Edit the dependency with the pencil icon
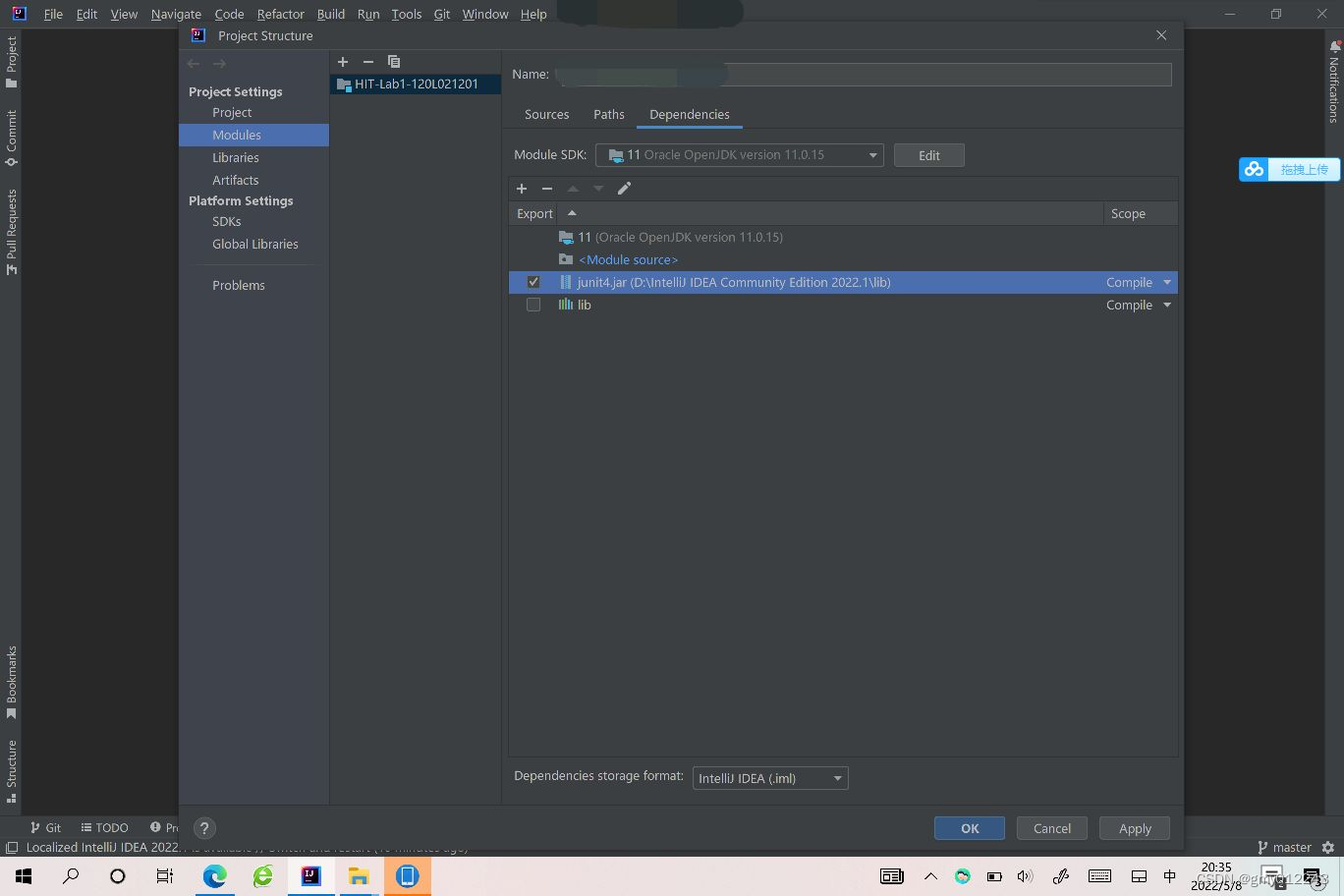This screenshot has height=896, width=1344. pos(624,189)
